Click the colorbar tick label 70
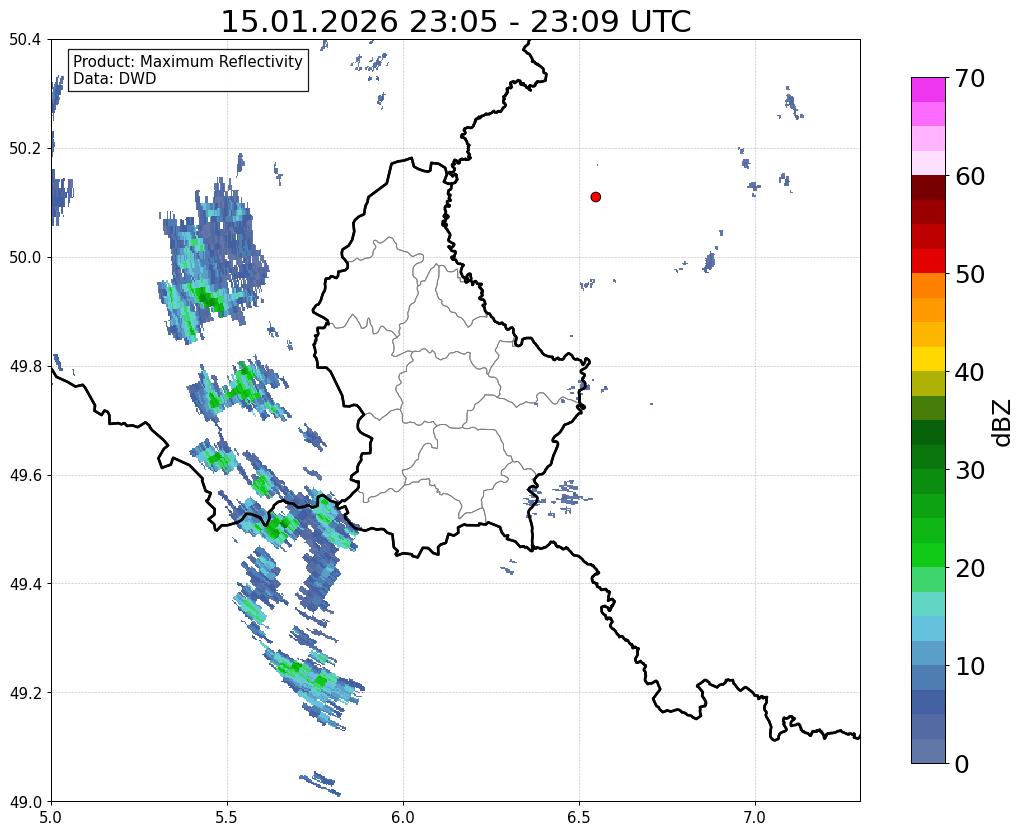The image size is (1023, 834). pos(970,78)
